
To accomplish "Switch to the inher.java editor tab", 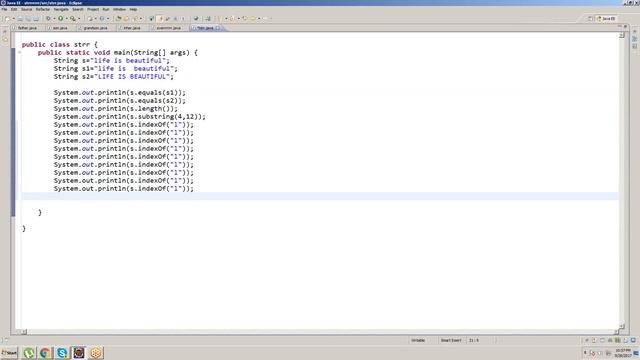I will click(132, 28).
